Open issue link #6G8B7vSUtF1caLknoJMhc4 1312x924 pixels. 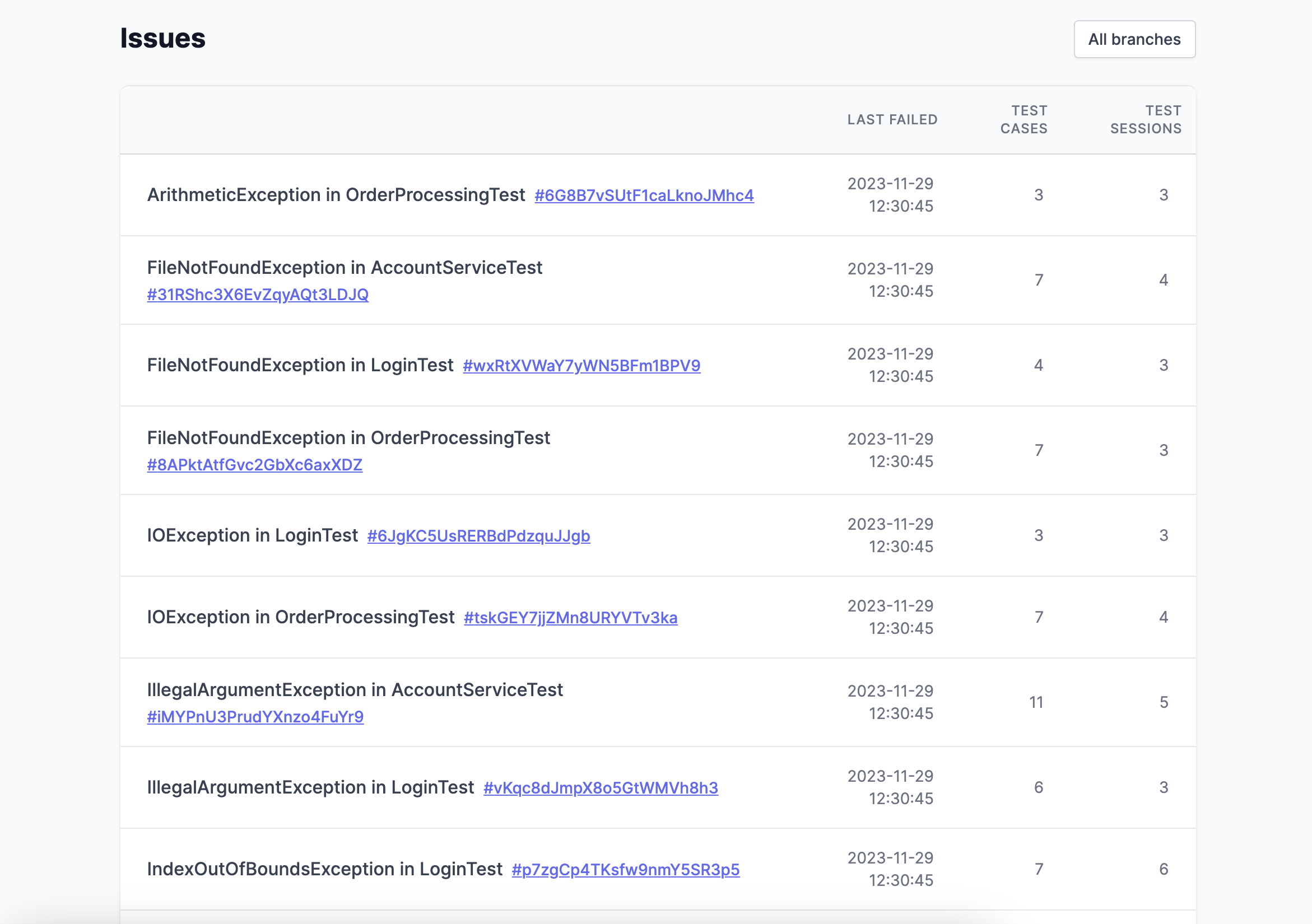644,195
